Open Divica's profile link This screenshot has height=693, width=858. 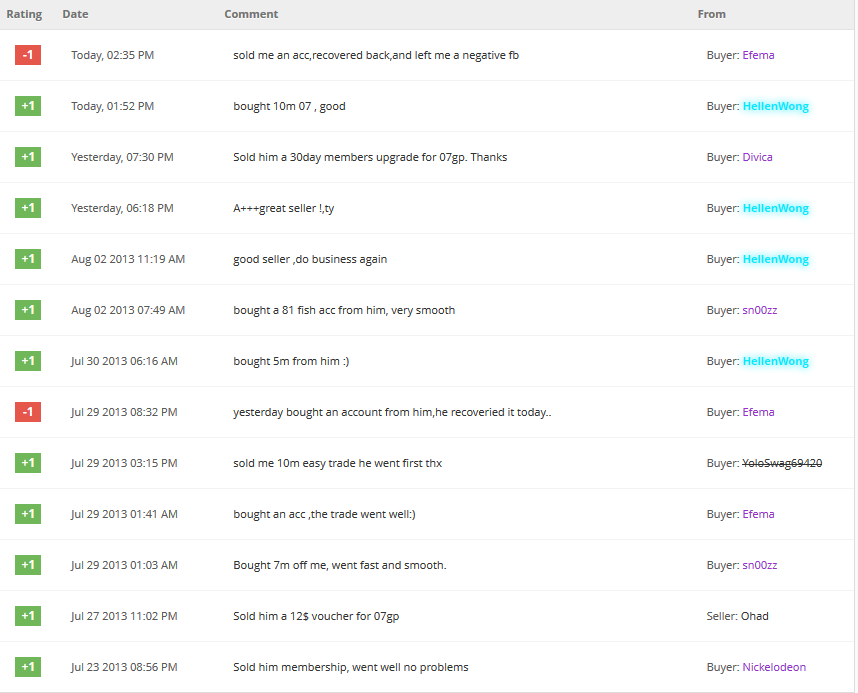(757, 157)
